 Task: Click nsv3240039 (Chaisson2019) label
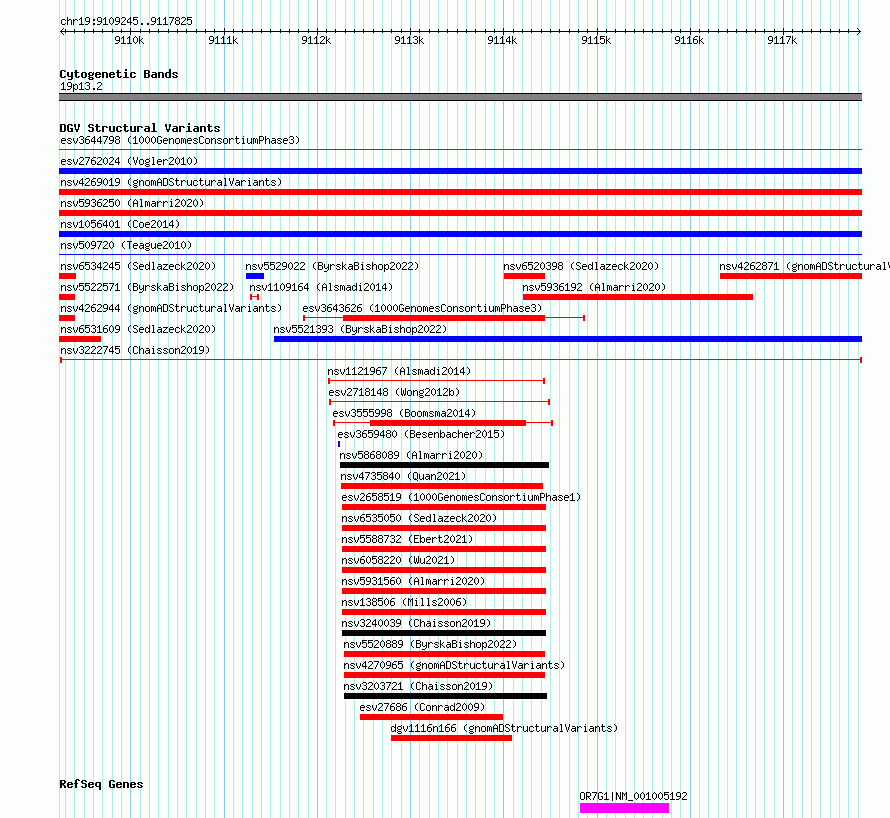[x=416, y=623]
